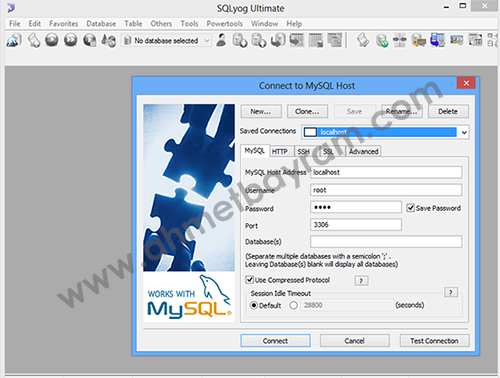Screen dimensions: 500x378
Task: Open the Powertools menu
Action: [x=225, y=24]
